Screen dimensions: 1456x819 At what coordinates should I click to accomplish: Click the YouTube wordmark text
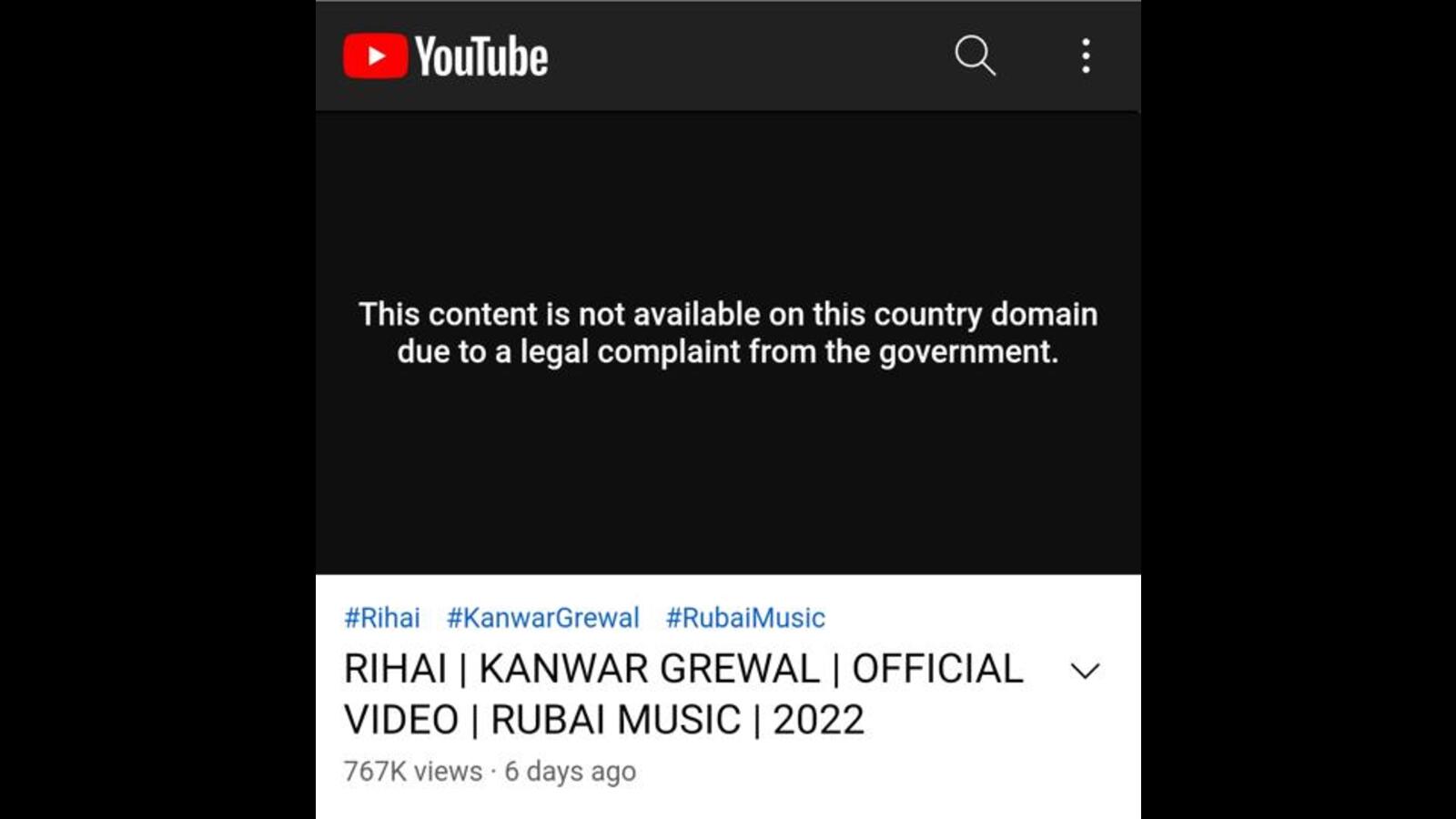click(x=481, y=56)
